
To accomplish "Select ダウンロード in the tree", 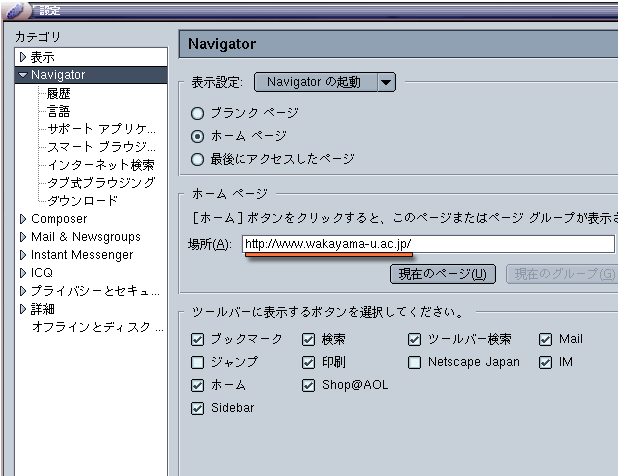I will [82, 201].
